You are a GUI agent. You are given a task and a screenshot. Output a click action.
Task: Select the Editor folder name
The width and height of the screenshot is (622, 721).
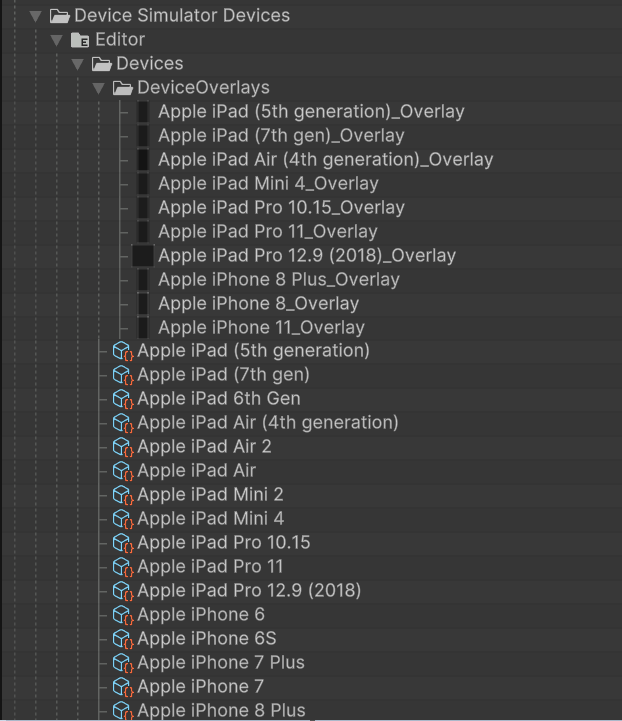coord(120,40)
